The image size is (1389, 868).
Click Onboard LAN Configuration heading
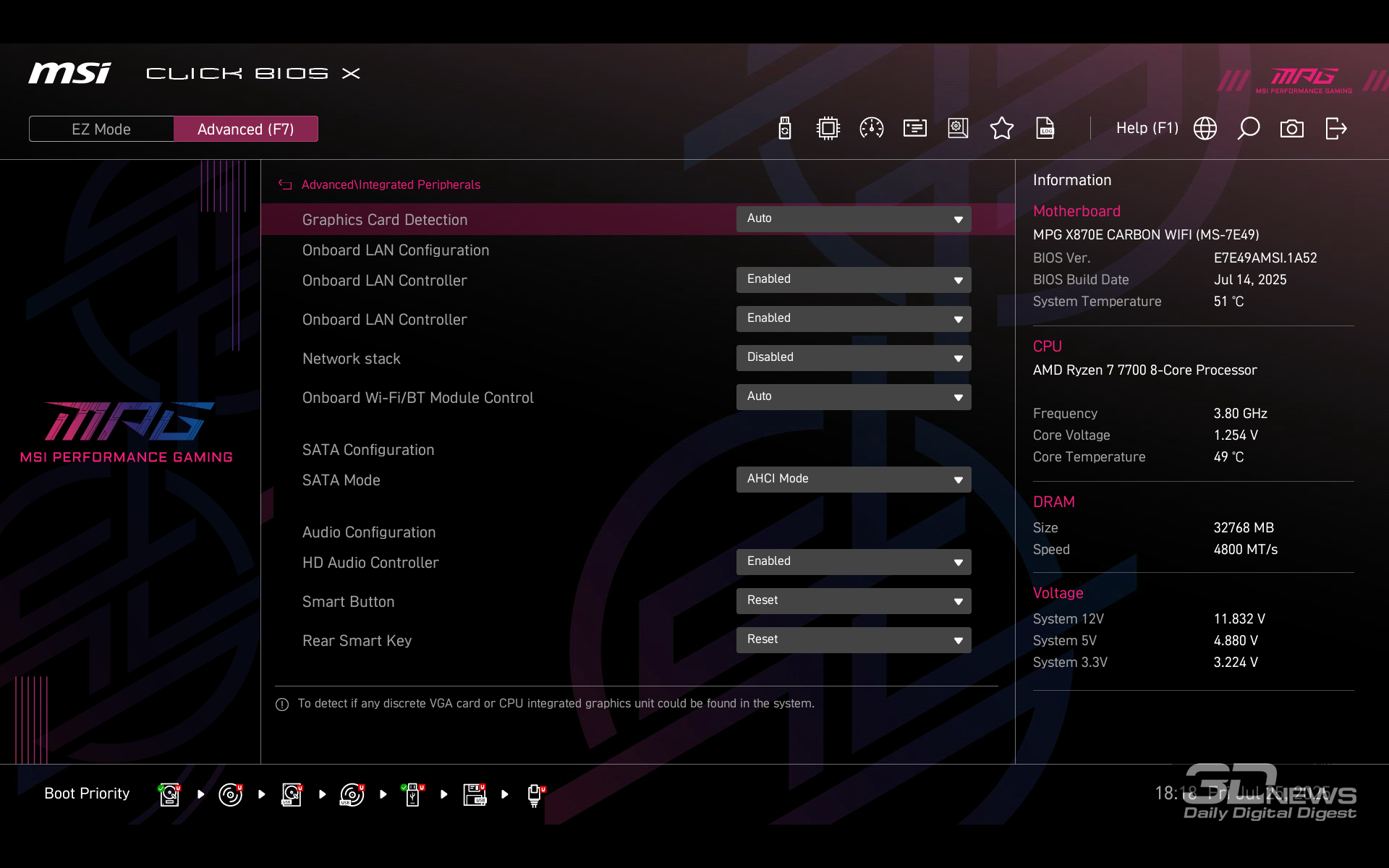[396, 250]
